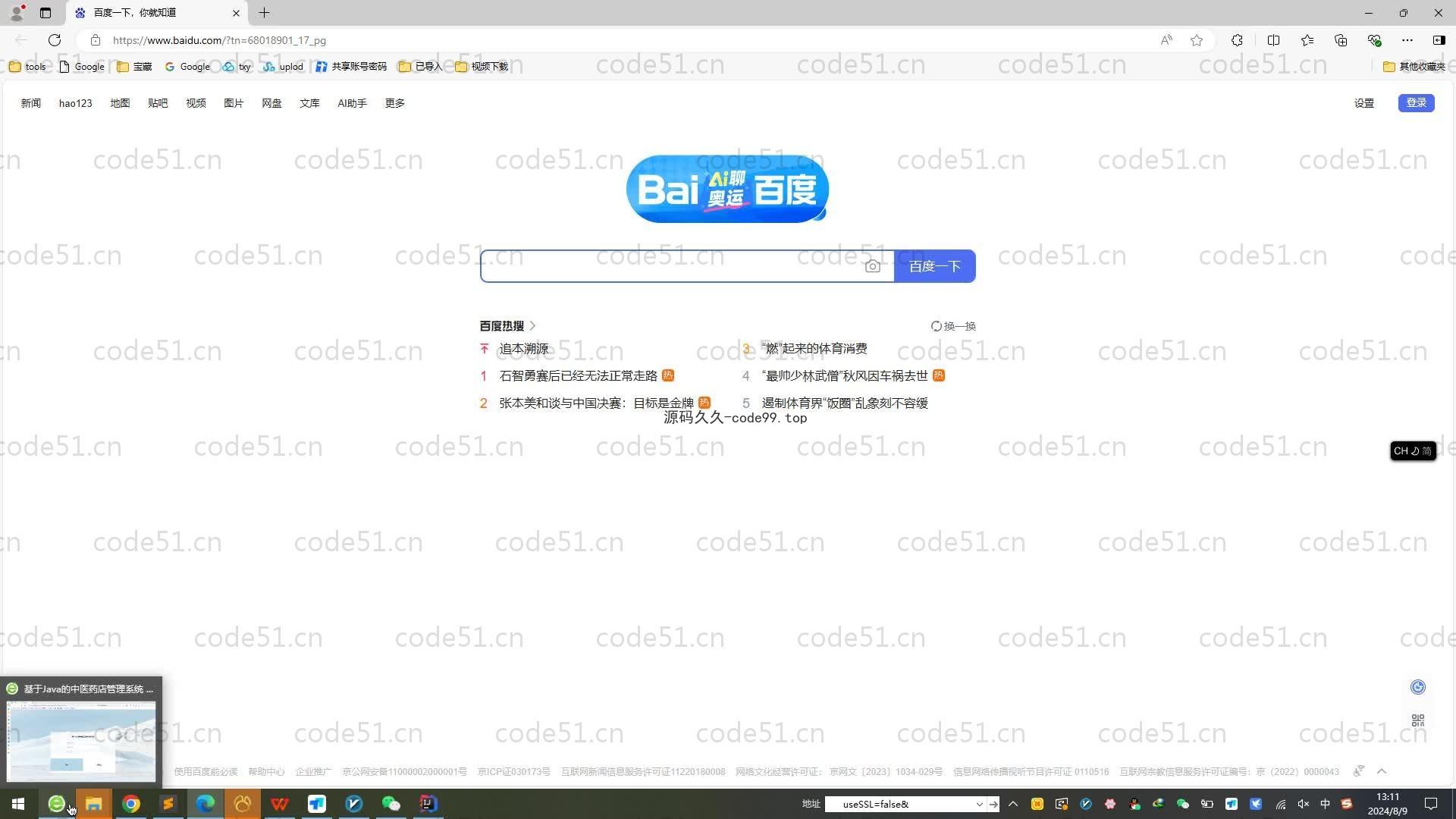Open Edge settings and more ellipsis

pyautogui.click(x=1407, y=40)
